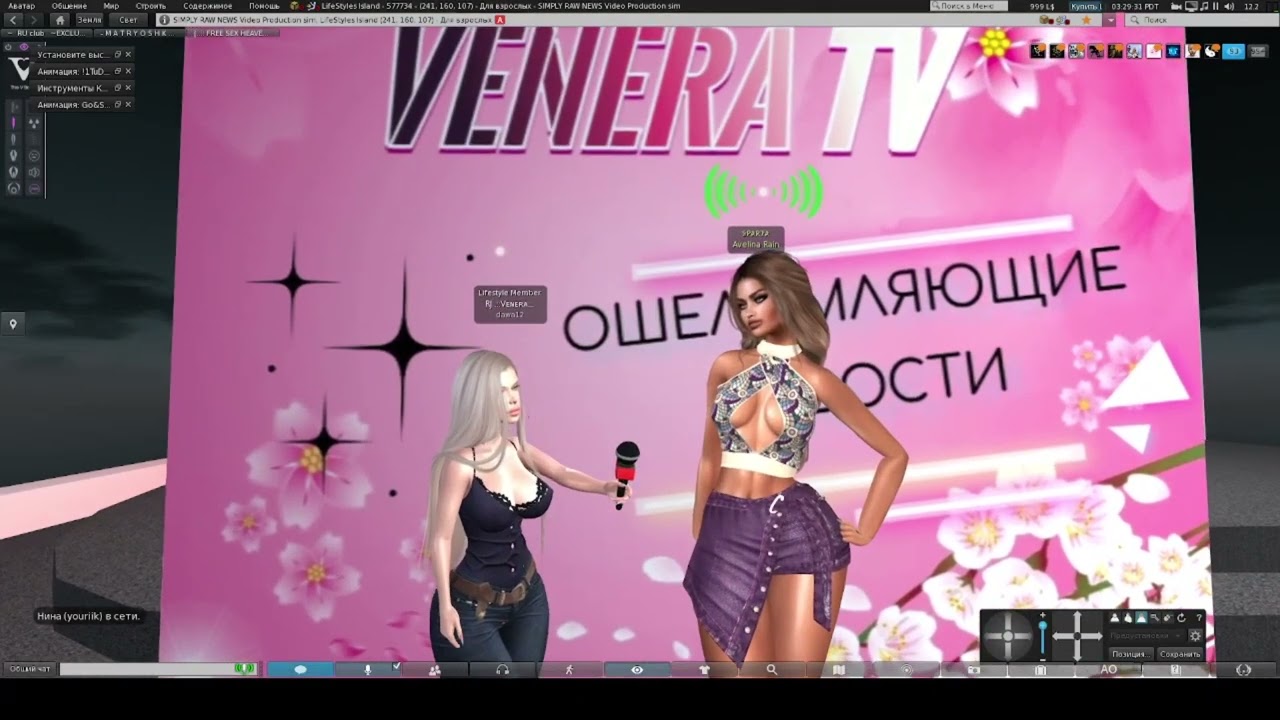Open the camera preset dropdown
This screenshot has height=720, width=1280.
click(x=1145, y=635)
